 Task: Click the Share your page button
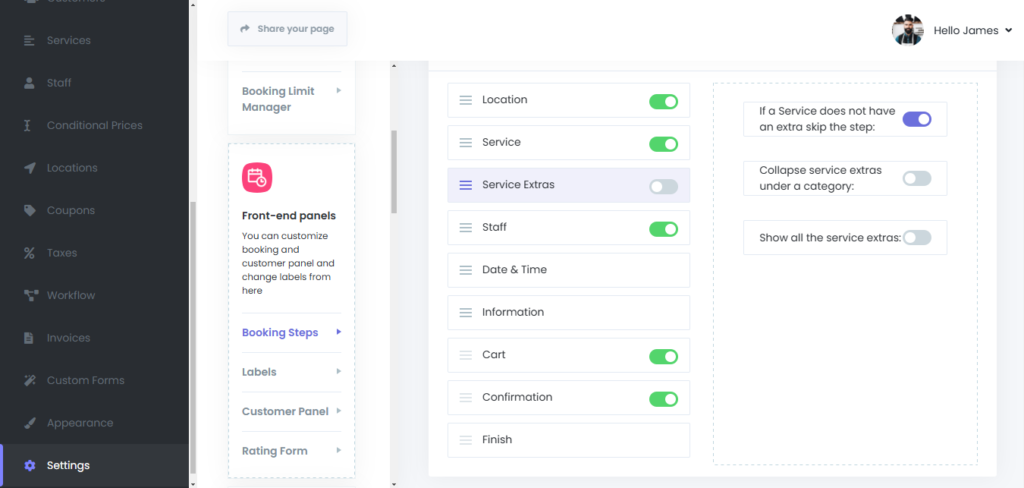(x=287, y=29)
